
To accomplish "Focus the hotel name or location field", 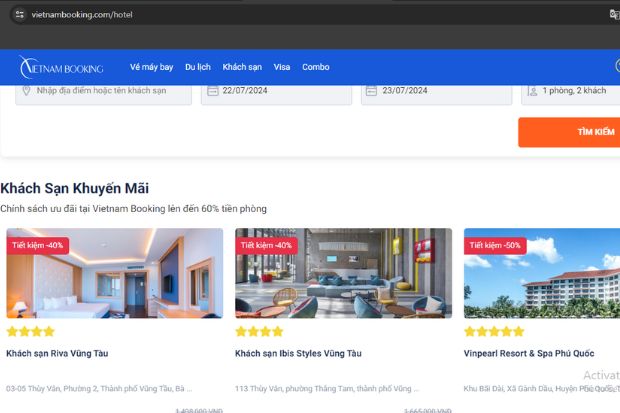I will click(x=104, y=93).
